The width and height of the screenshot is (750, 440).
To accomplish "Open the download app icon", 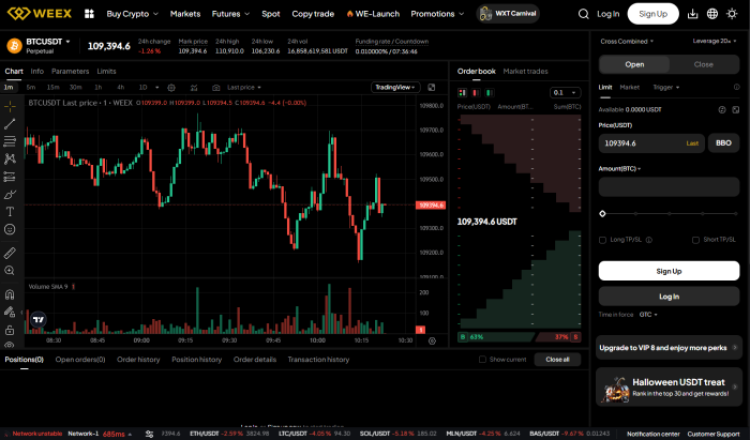I will click(692, 14).
